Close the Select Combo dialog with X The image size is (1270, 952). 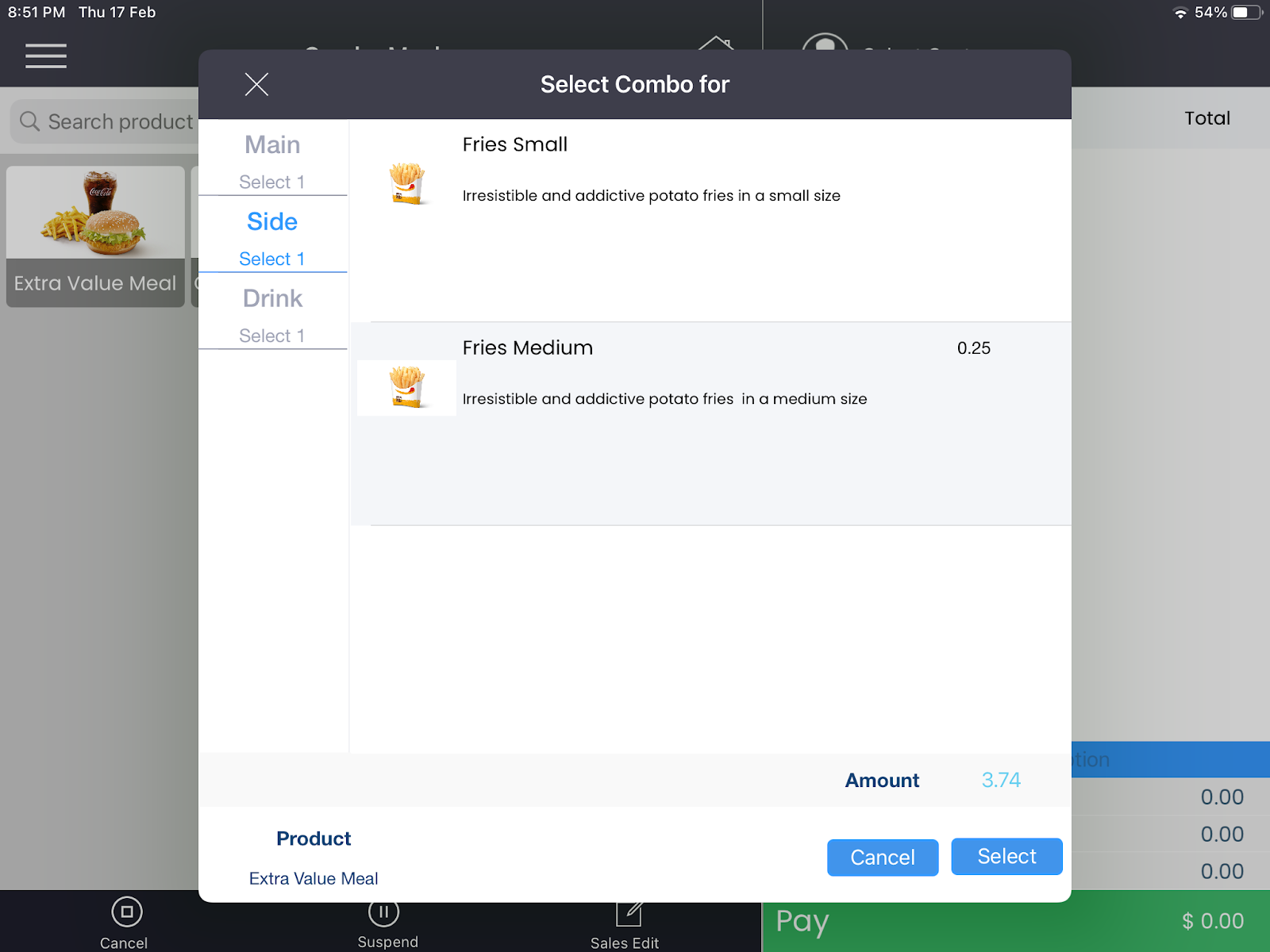(x=256, y=84)
